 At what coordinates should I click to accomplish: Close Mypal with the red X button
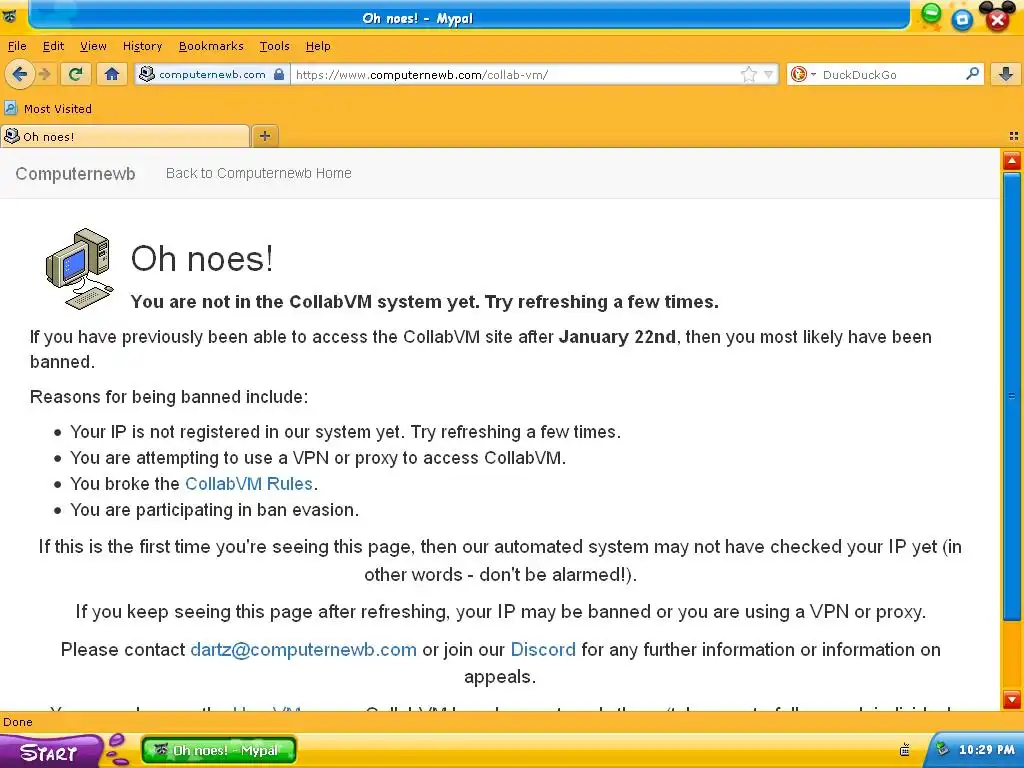click(x=997, y=20)
